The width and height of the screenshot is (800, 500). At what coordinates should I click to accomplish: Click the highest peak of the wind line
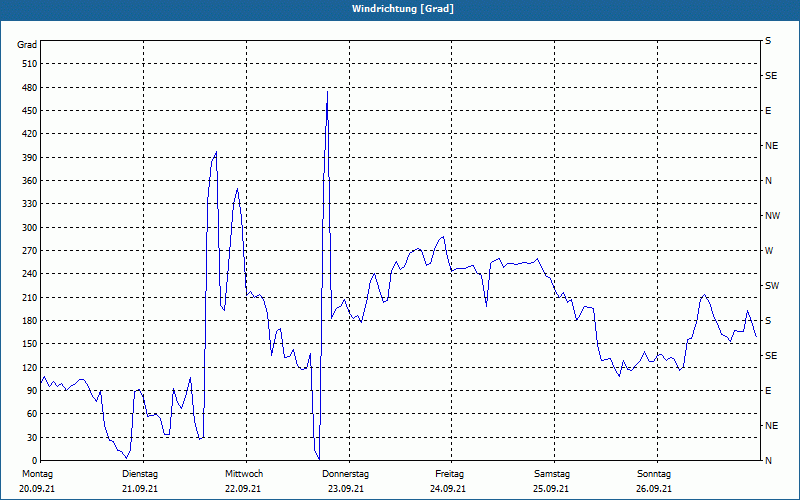(327, 92)
